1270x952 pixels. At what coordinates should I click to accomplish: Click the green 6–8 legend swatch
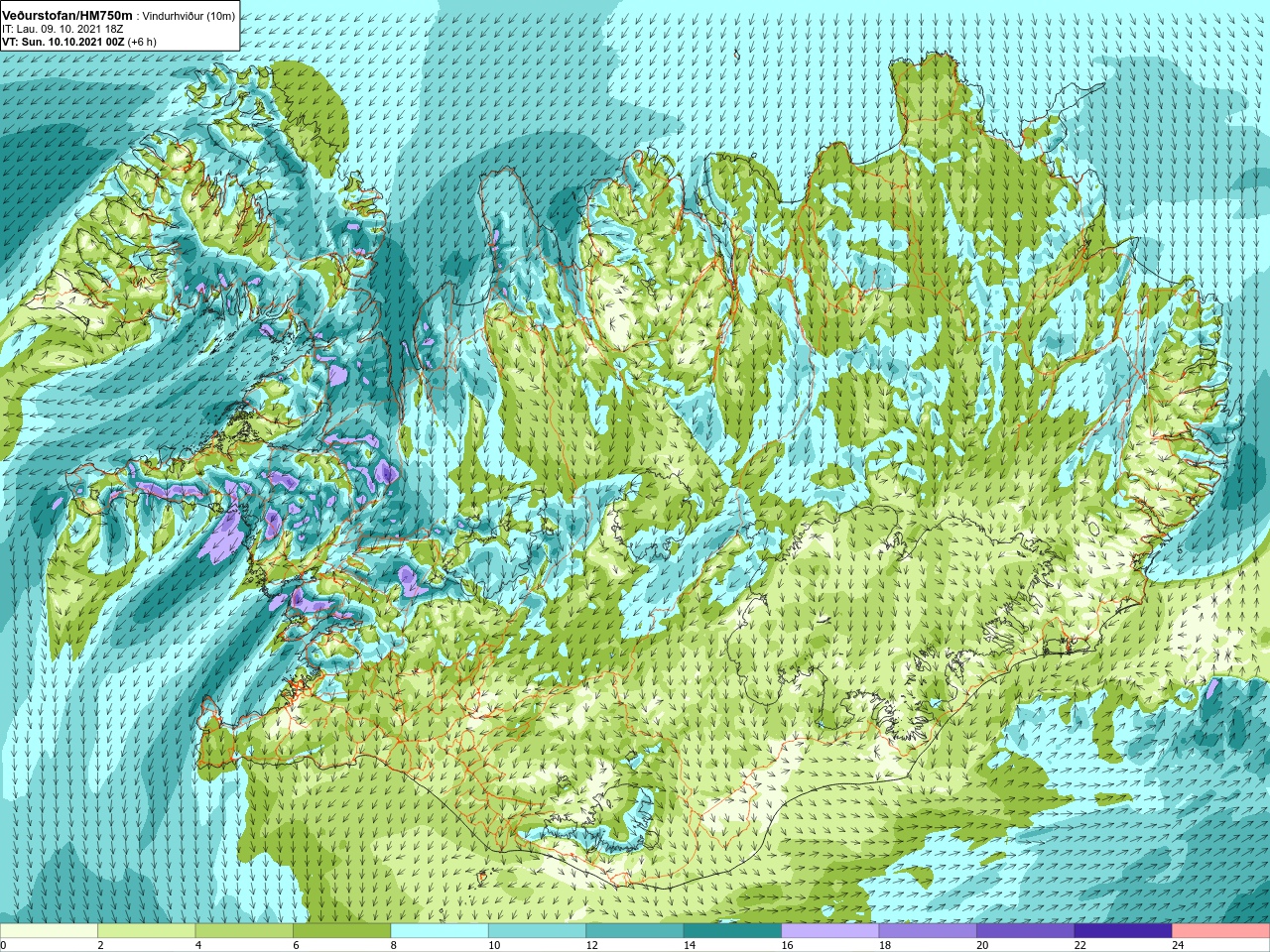point(342,931)
